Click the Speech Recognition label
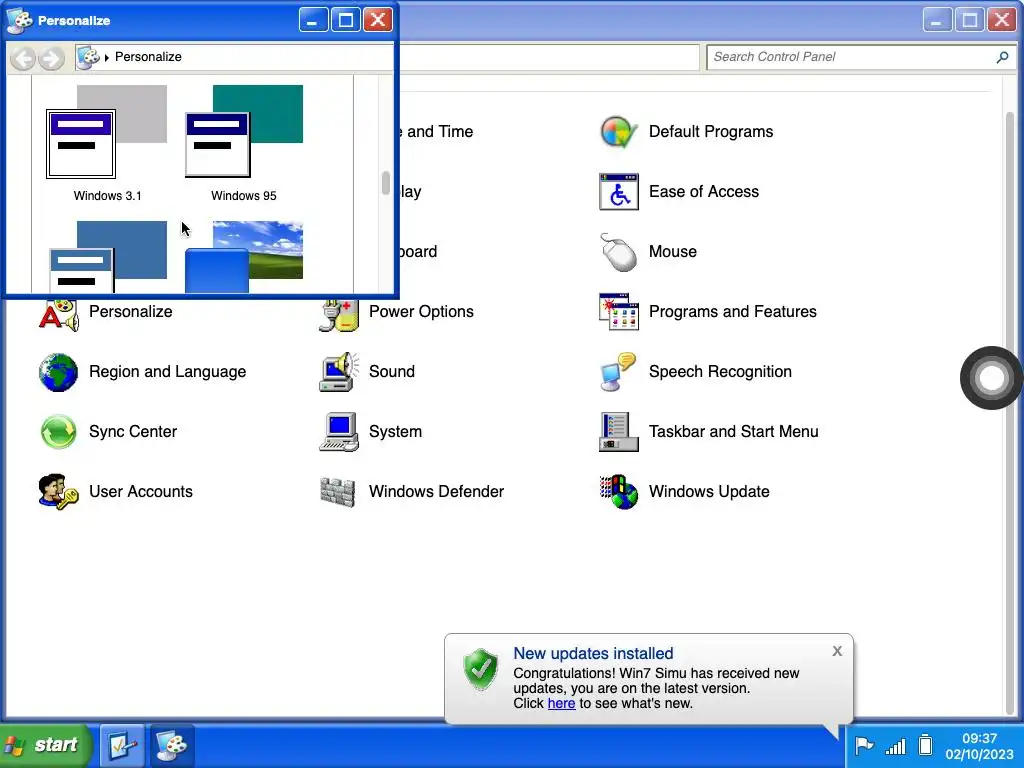 click(720, 372)
